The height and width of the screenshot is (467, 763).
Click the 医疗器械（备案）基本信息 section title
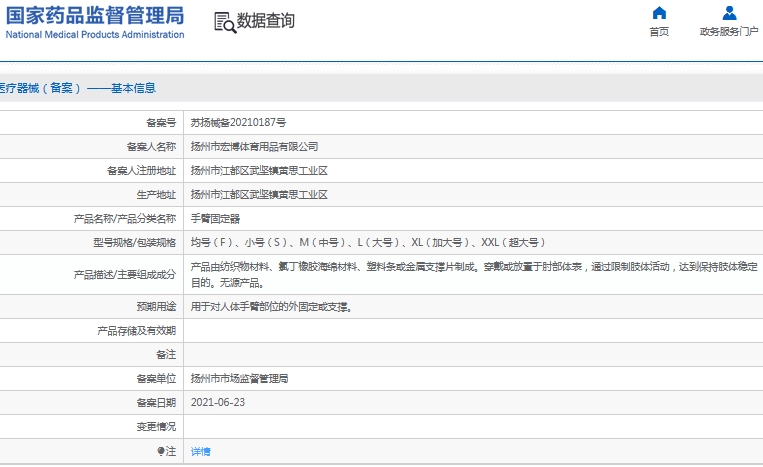pyautogui.click(x=78, y=88)
